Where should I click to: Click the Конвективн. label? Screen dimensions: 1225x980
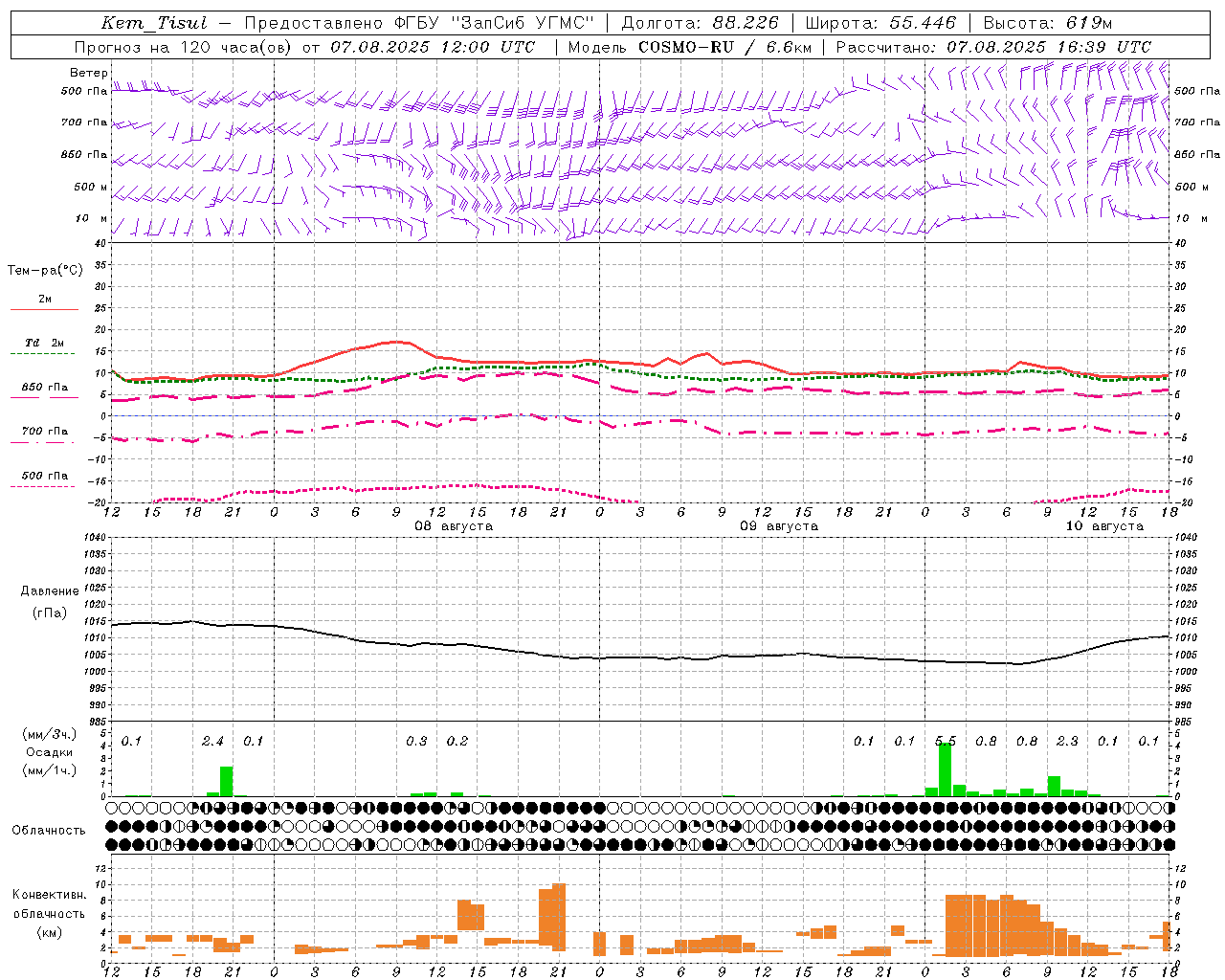pyautogui.click(x=49, y=895)
